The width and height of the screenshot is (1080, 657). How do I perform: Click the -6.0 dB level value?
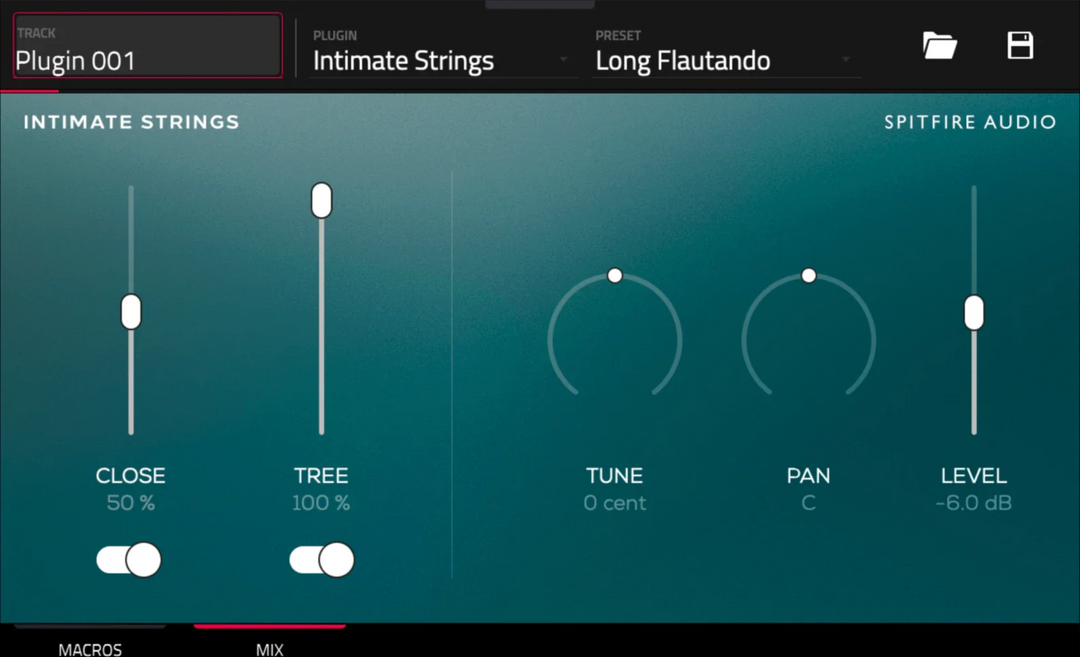[974, 503]
